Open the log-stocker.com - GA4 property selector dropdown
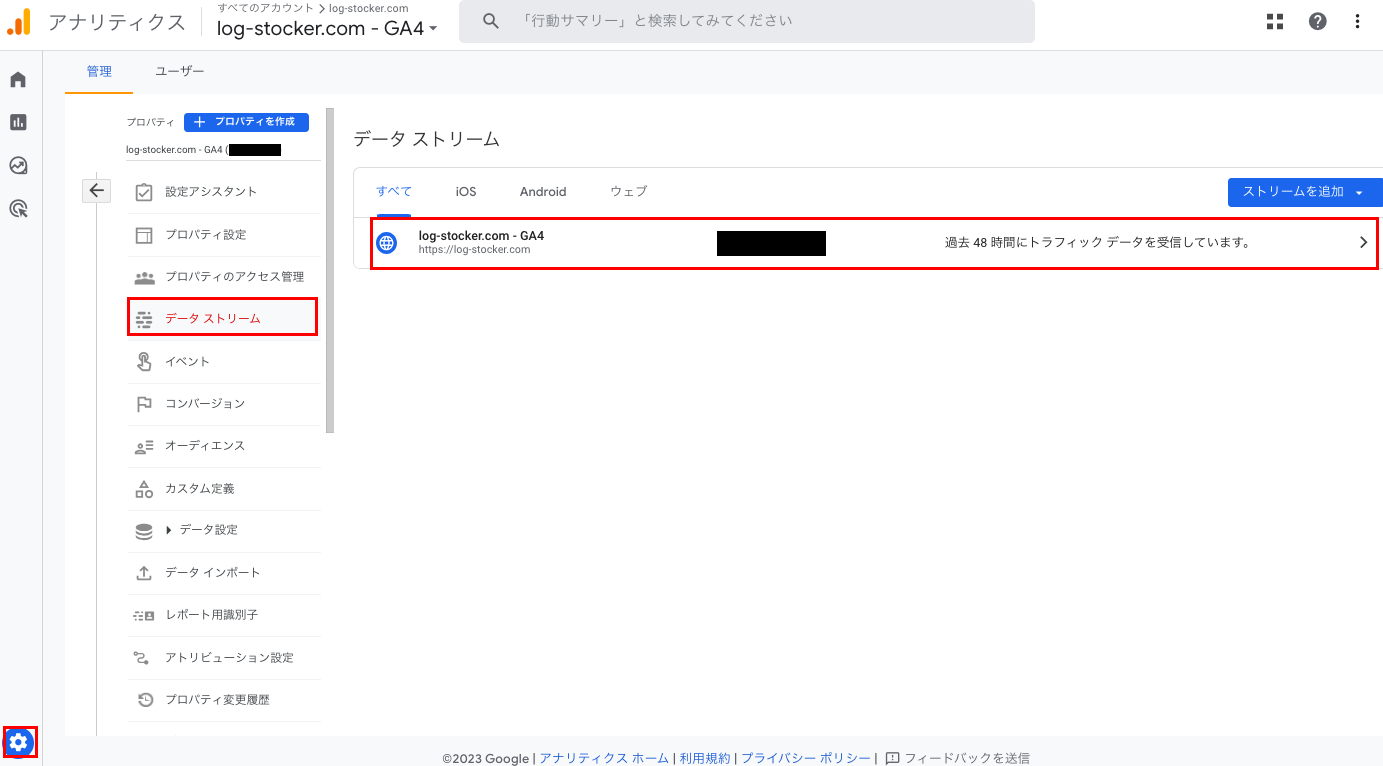 tap(327, 28)
